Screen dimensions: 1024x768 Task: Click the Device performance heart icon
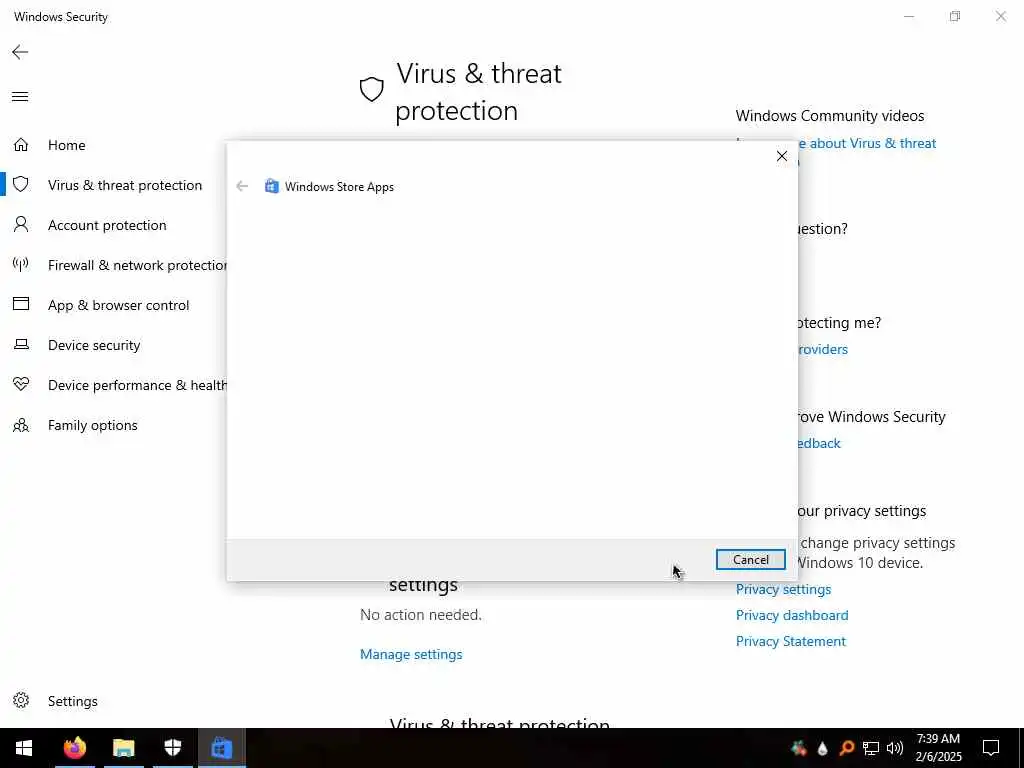[x=21, y=384]
